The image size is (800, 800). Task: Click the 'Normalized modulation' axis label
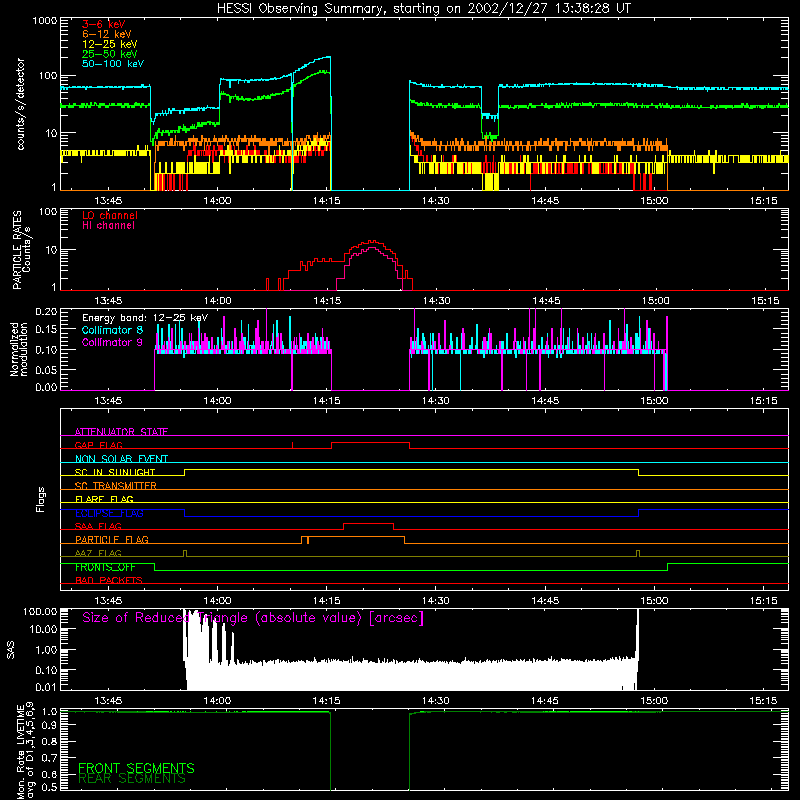point(18,349)
